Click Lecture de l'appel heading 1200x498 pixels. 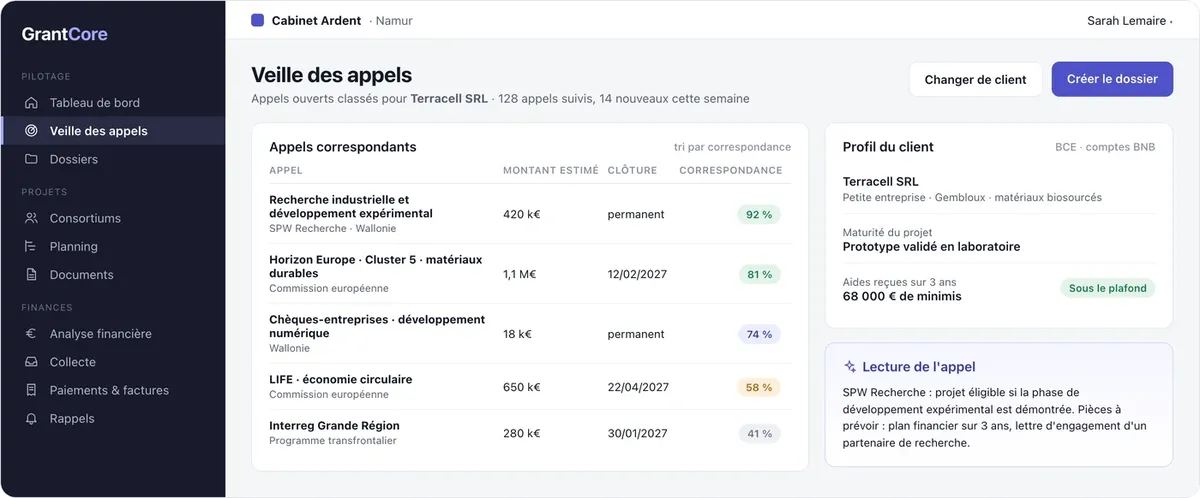click(x=919, y=367)
